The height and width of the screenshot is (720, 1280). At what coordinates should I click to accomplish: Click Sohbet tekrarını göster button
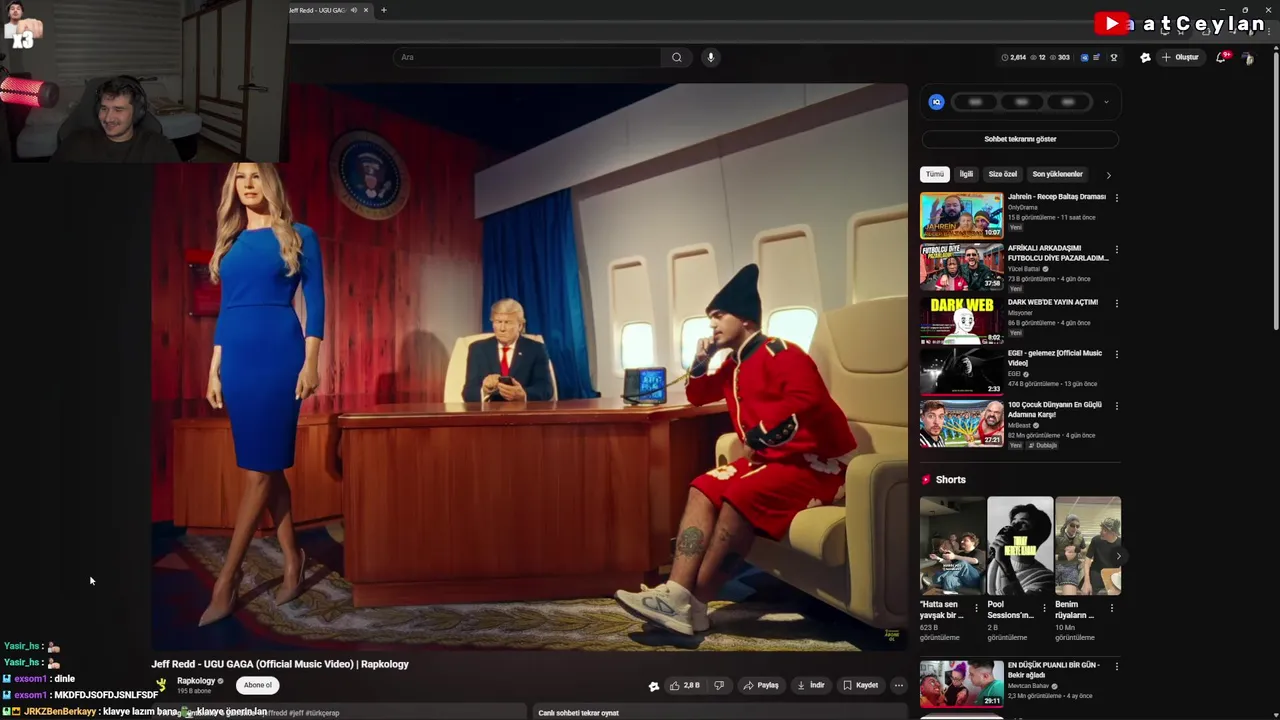[1020, 139]
